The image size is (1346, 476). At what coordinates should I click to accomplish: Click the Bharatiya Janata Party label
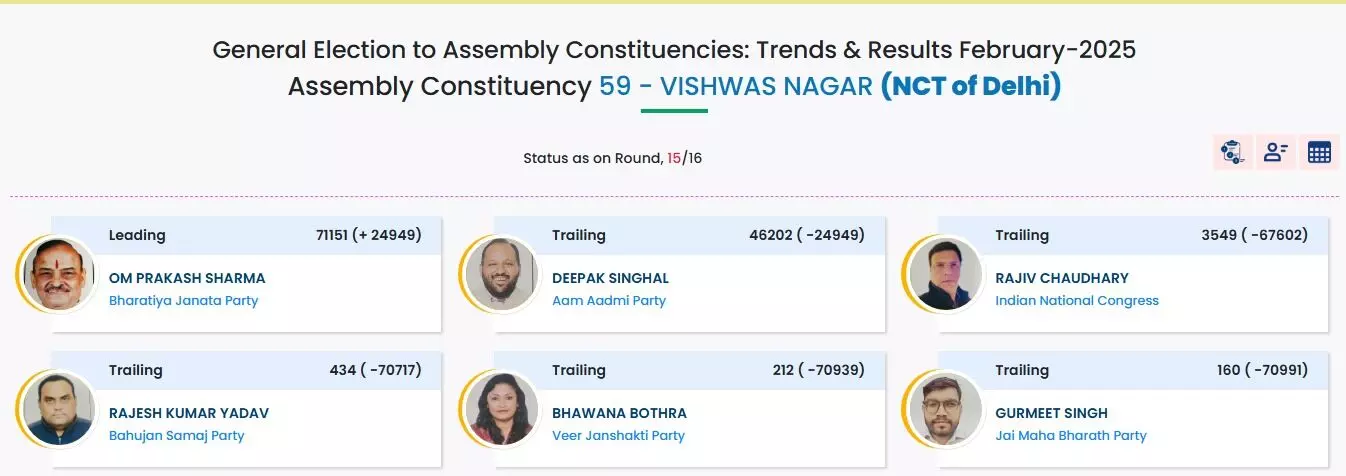[x=183, y=301]
